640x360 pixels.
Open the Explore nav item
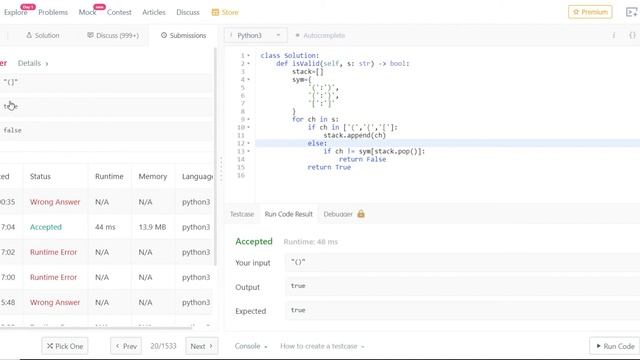pos(16,12)
